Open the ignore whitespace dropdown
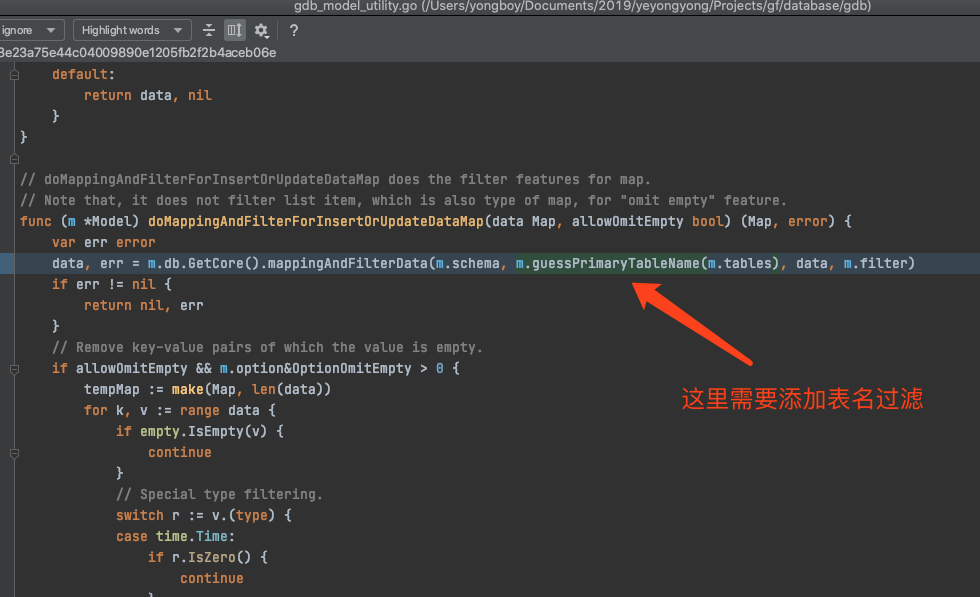The image size is (980, 597). (x=30, y=30)
